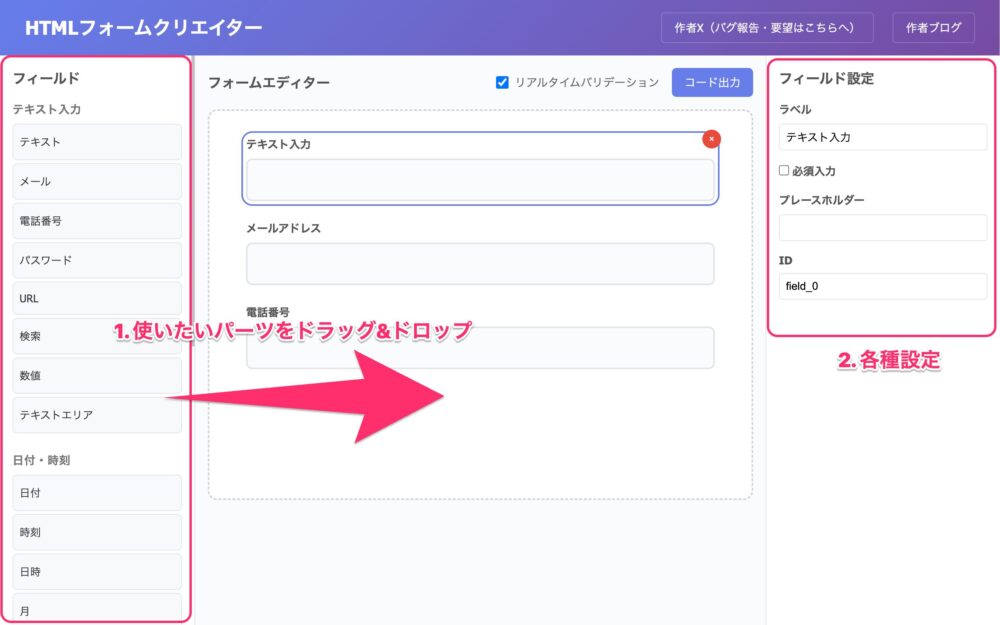The image size is (1000, 625).
Task: Click the 日付・時刻 section label
Action: point(41,460)
